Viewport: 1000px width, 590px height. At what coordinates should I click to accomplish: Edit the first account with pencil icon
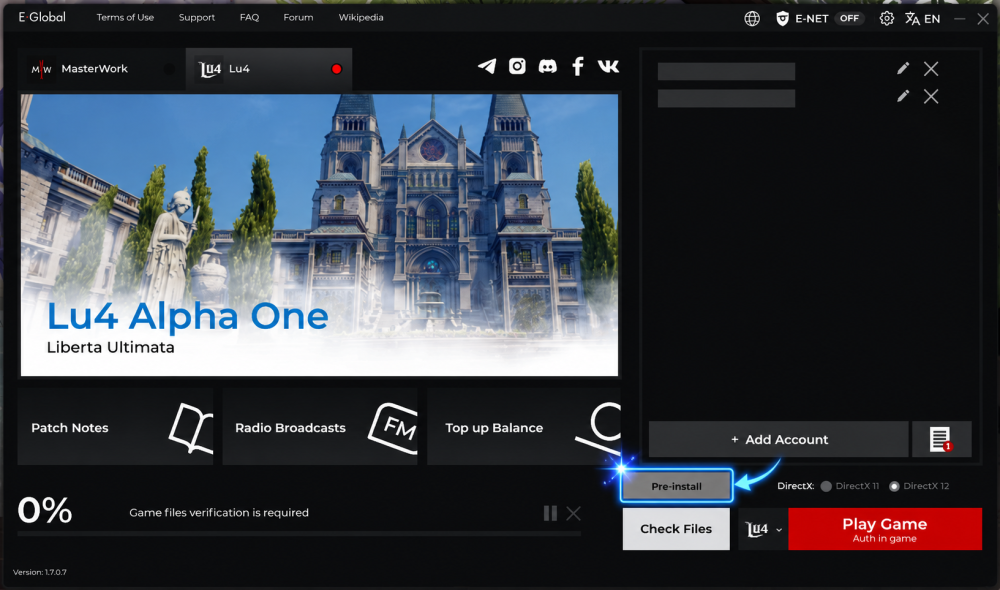[903, 68]
